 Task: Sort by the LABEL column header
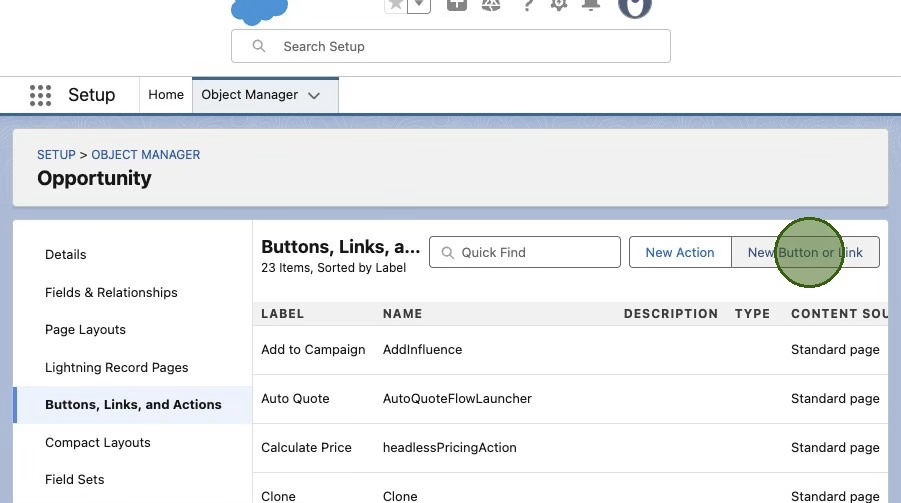click(282, 314)
